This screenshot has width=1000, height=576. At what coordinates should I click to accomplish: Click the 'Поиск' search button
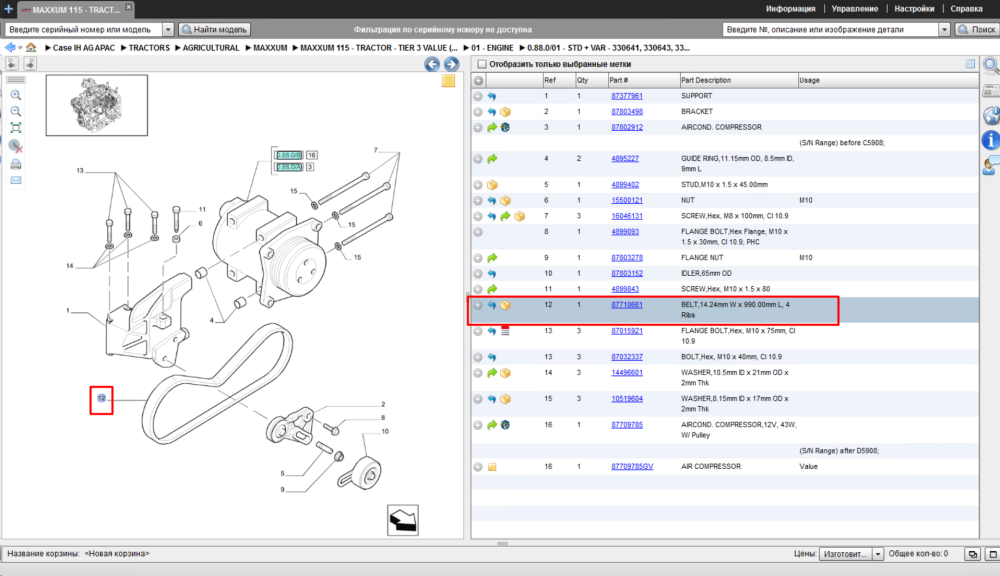(976, 29)
